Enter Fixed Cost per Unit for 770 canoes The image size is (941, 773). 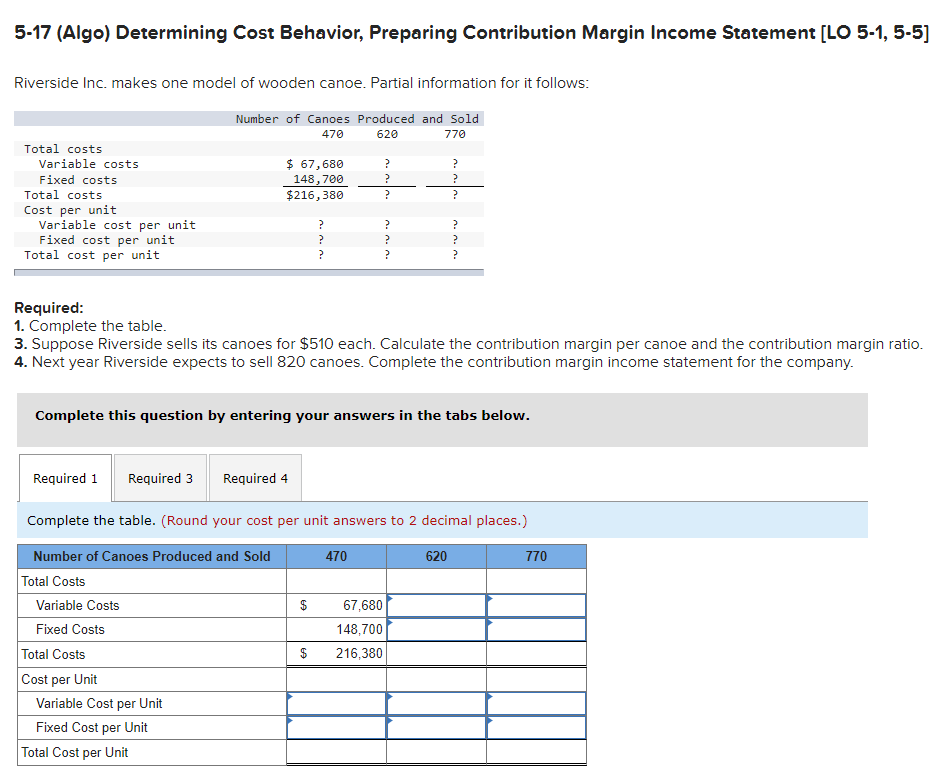[x=536, y=727]
